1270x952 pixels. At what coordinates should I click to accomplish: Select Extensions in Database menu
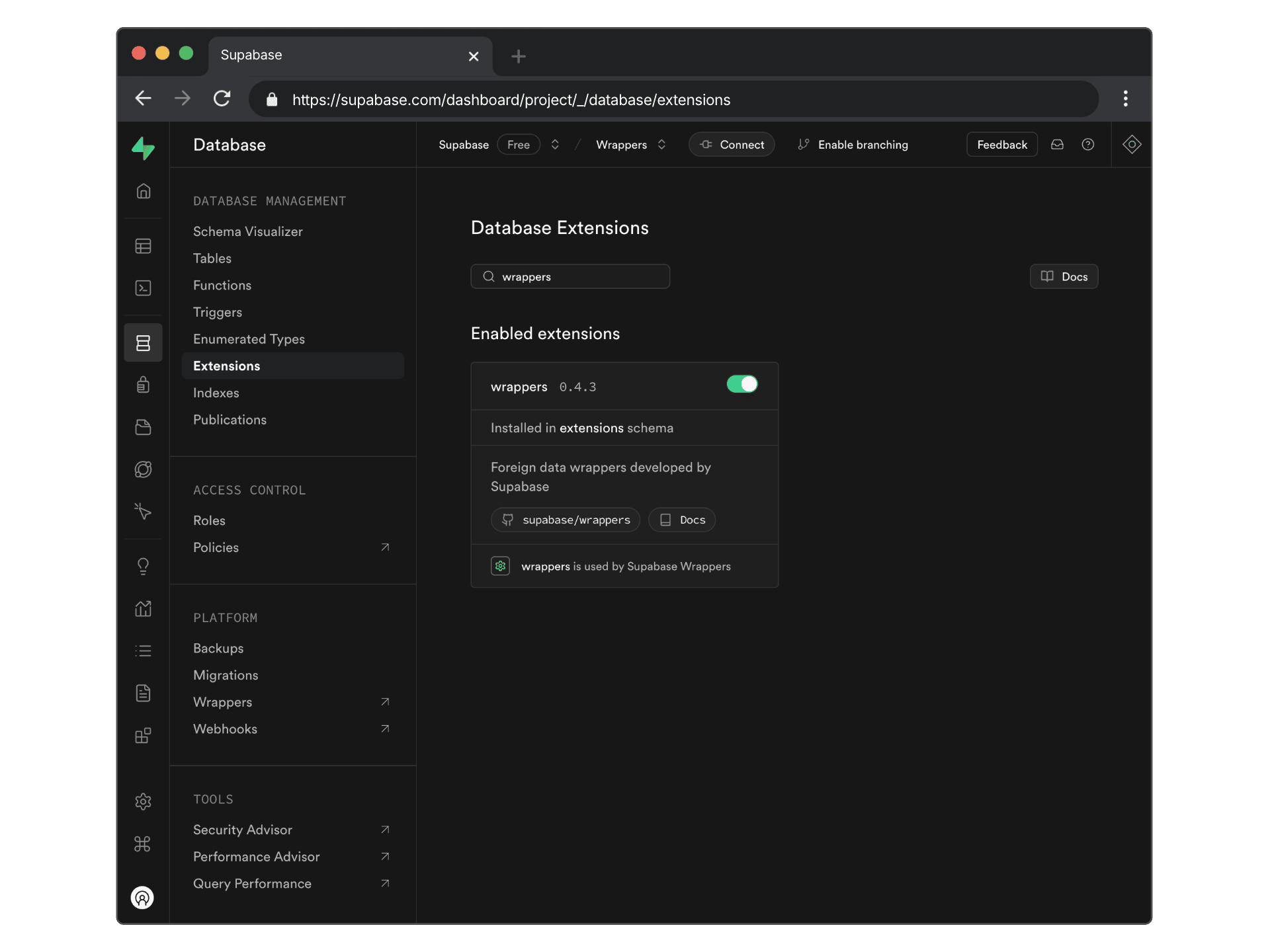click(x=292, y=366)
